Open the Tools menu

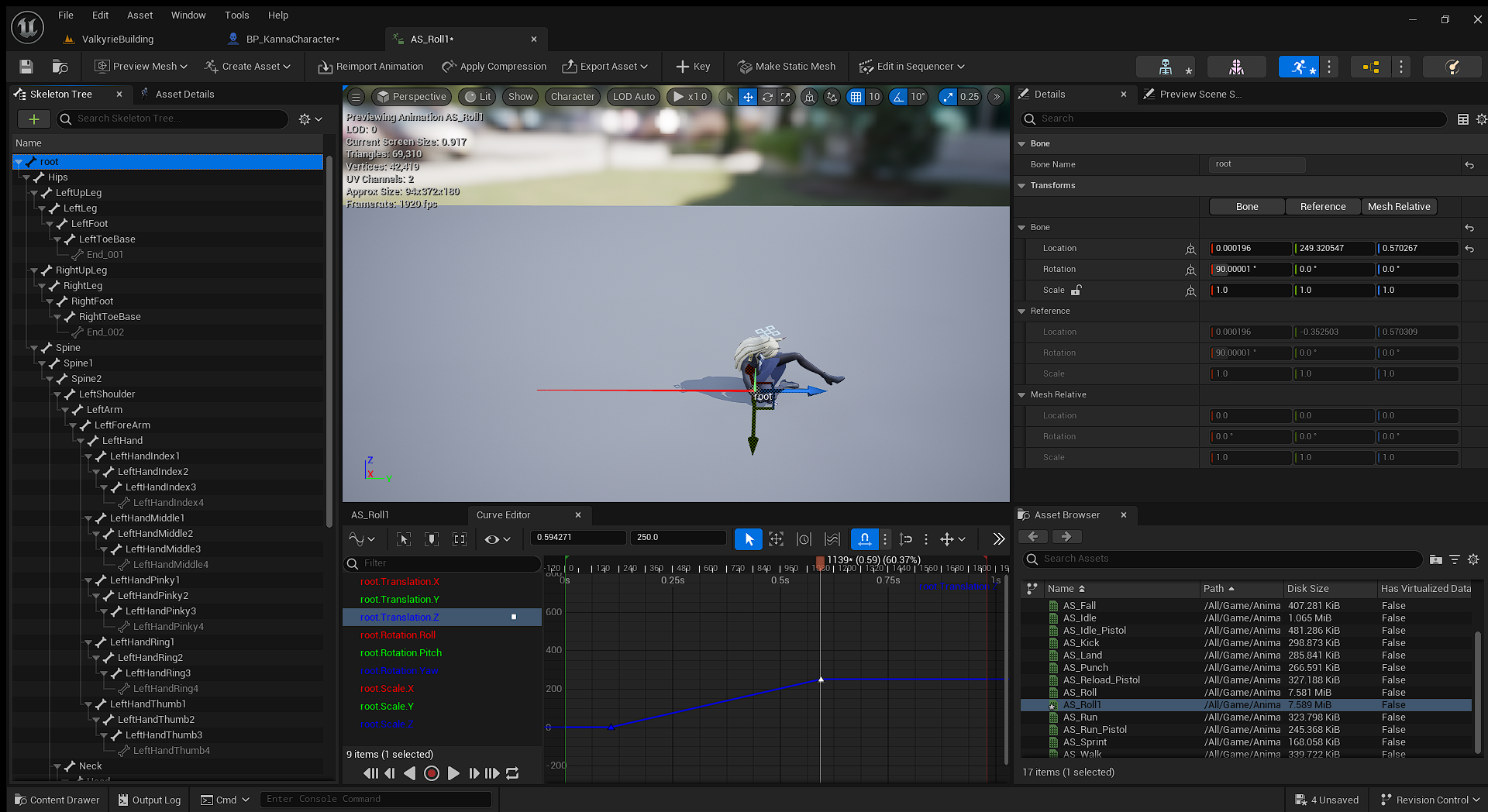pyautogui.click(x=236, y=15)
